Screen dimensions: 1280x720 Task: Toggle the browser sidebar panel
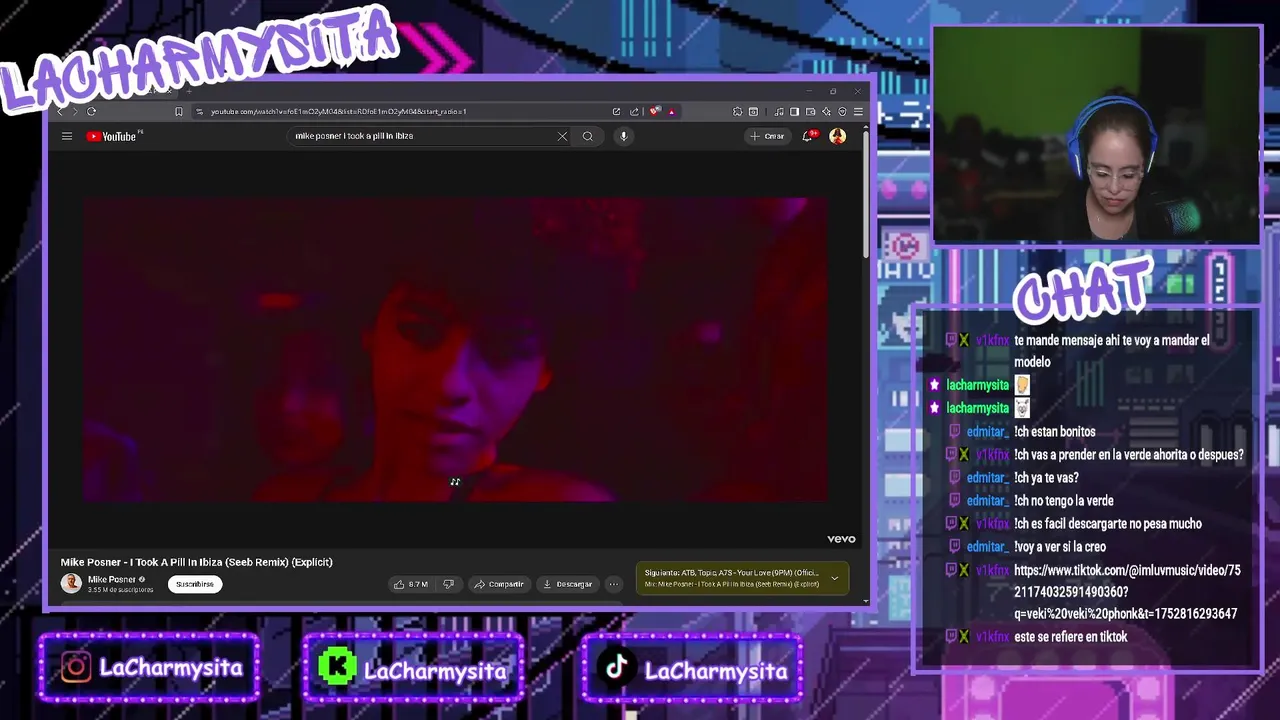[x=794, y=111]
